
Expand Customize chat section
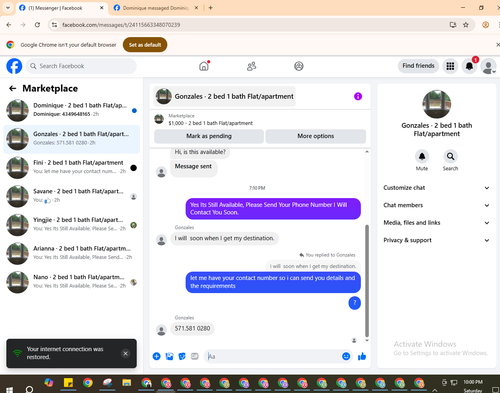pos(436,188)
